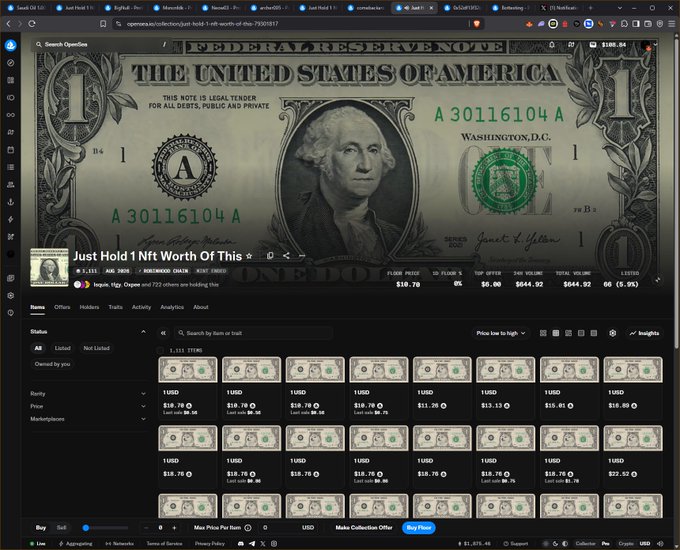The height and width of the screenshot is (550, 680).
Task: Click the calendar icon in left sidebar
Action: pos(11,150)
